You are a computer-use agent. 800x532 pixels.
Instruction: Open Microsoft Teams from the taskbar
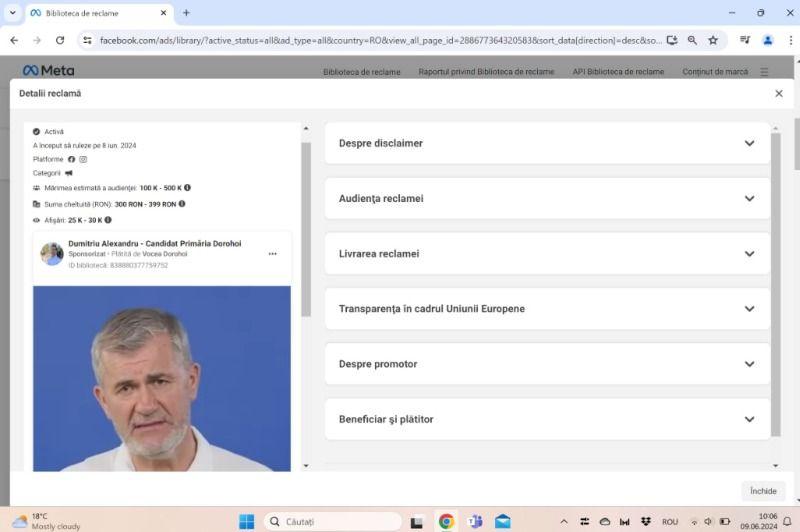coord(474,521)
